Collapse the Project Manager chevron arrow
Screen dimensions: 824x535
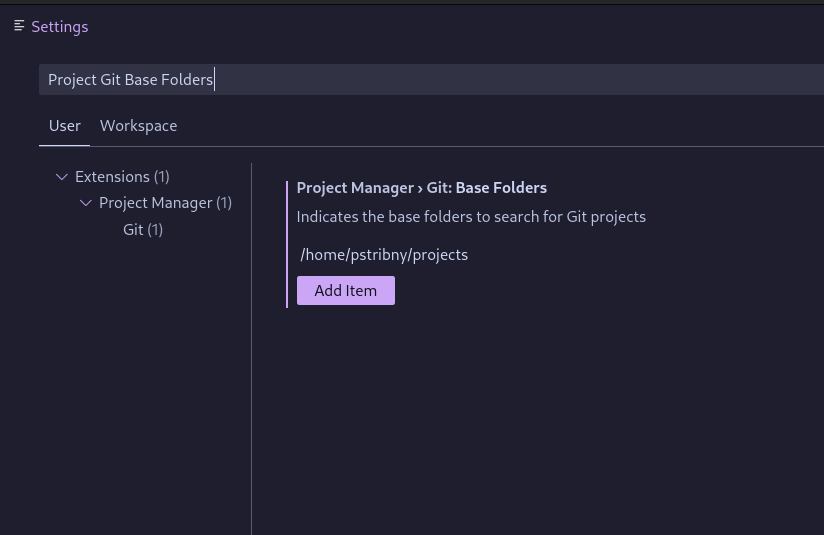click(x=86, y=203)
